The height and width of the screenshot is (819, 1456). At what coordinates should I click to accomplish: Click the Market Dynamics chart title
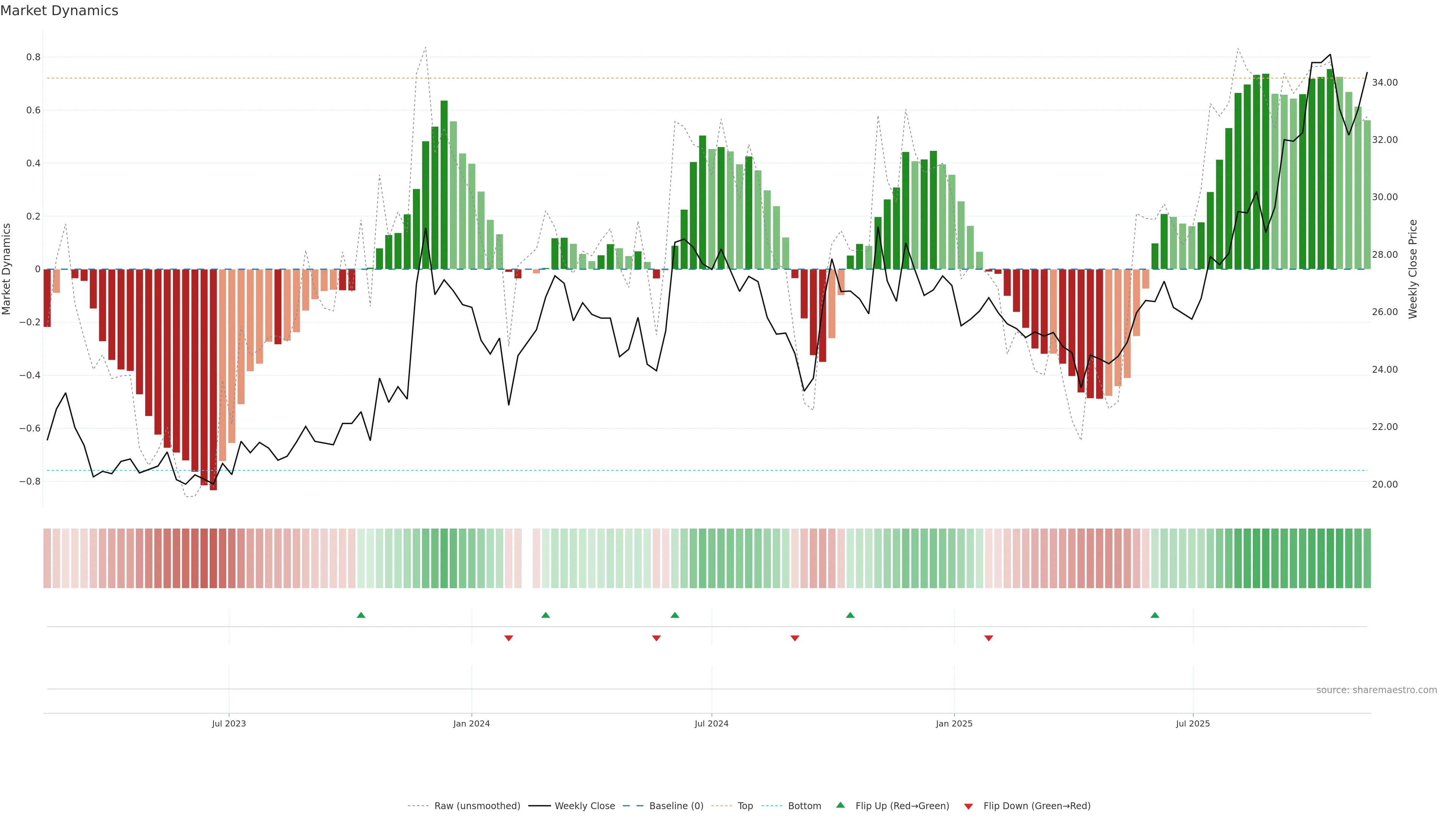[60, 11]
